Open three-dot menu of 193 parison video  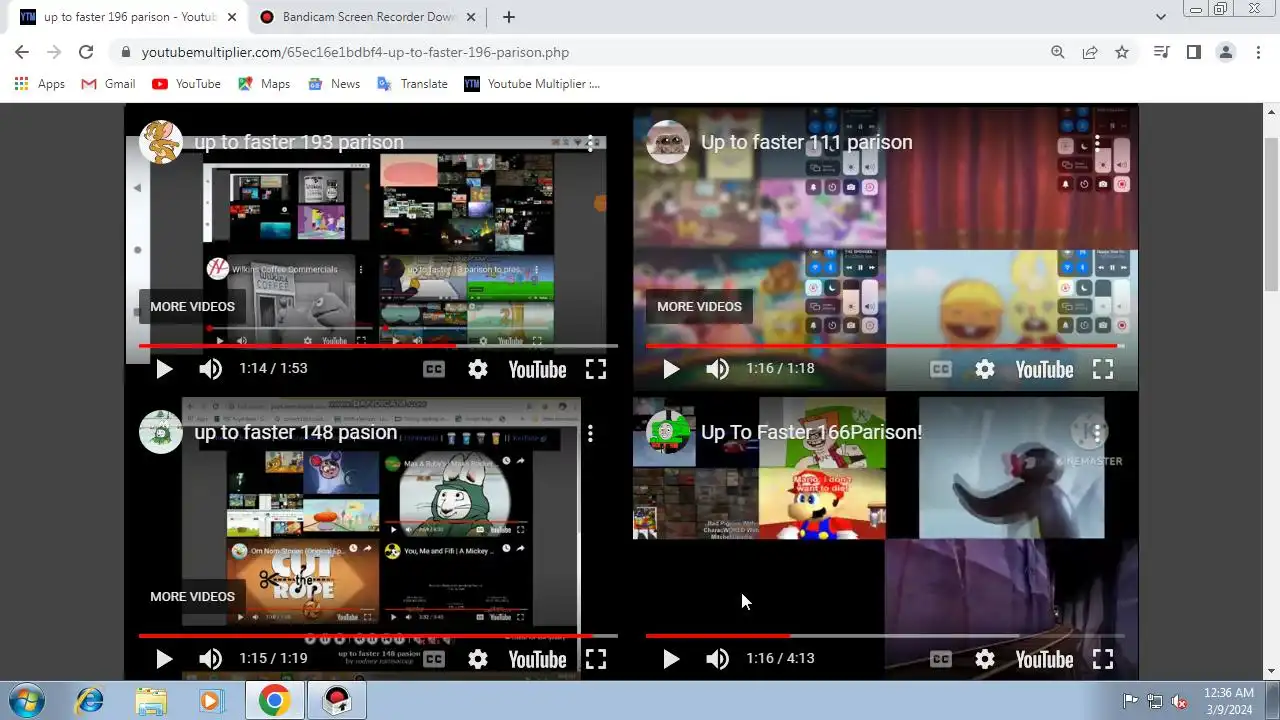point(591,143)
